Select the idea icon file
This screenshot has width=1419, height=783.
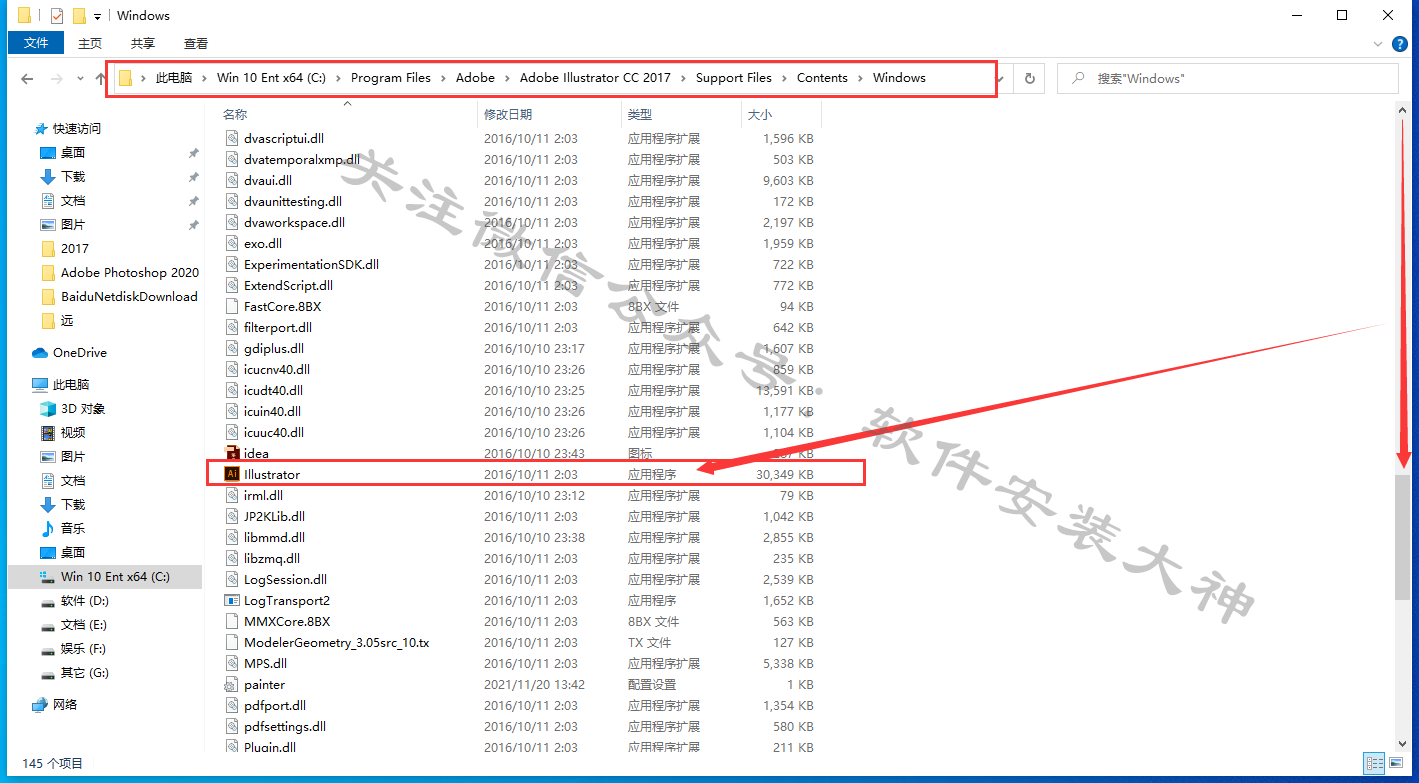pos(232,453)
